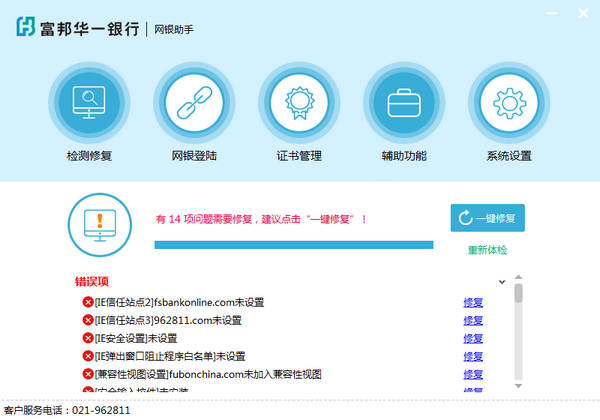Click the scrollbar down arrow
600x420 pixels.
tap(518, 386)
